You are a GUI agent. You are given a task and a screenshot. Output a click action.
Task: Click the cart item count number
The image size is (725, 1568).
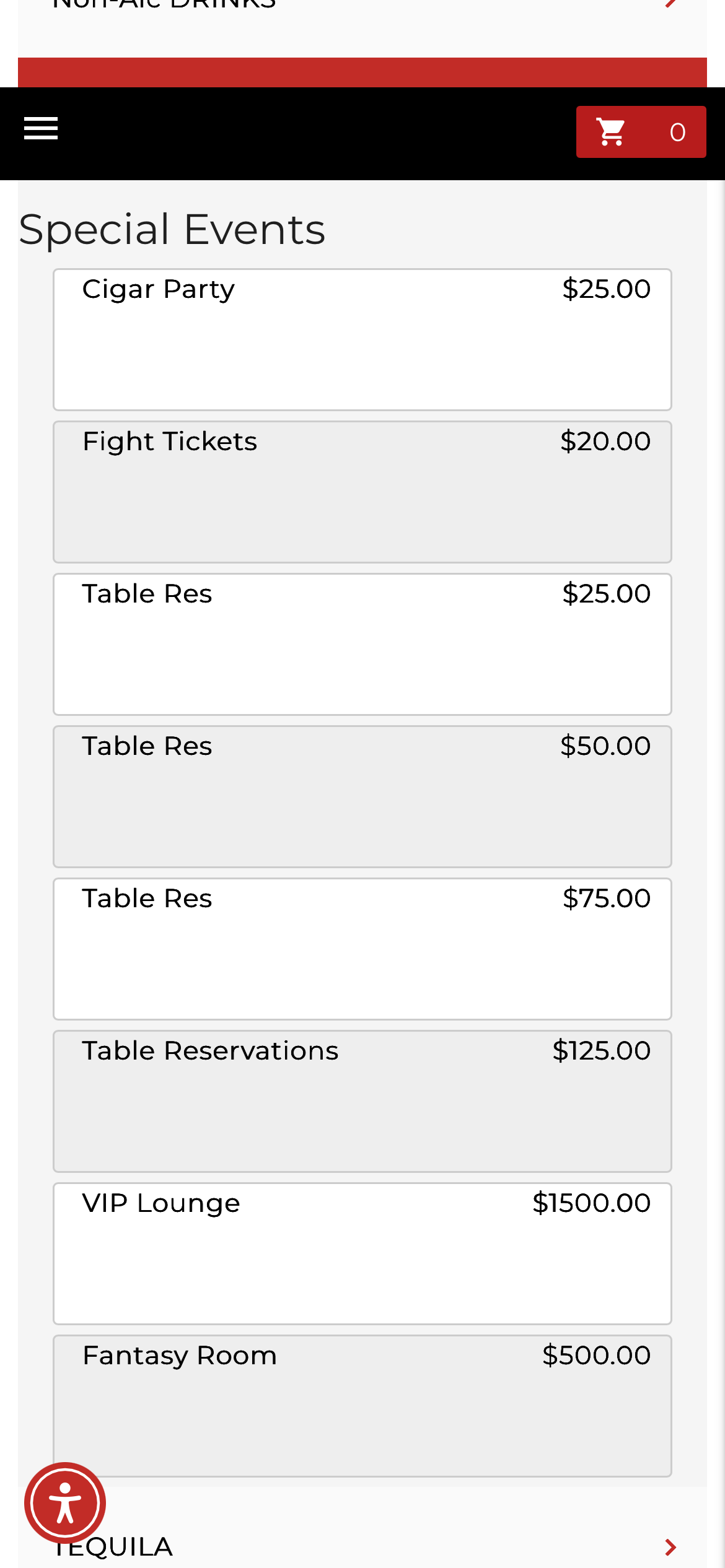[677, 133]
